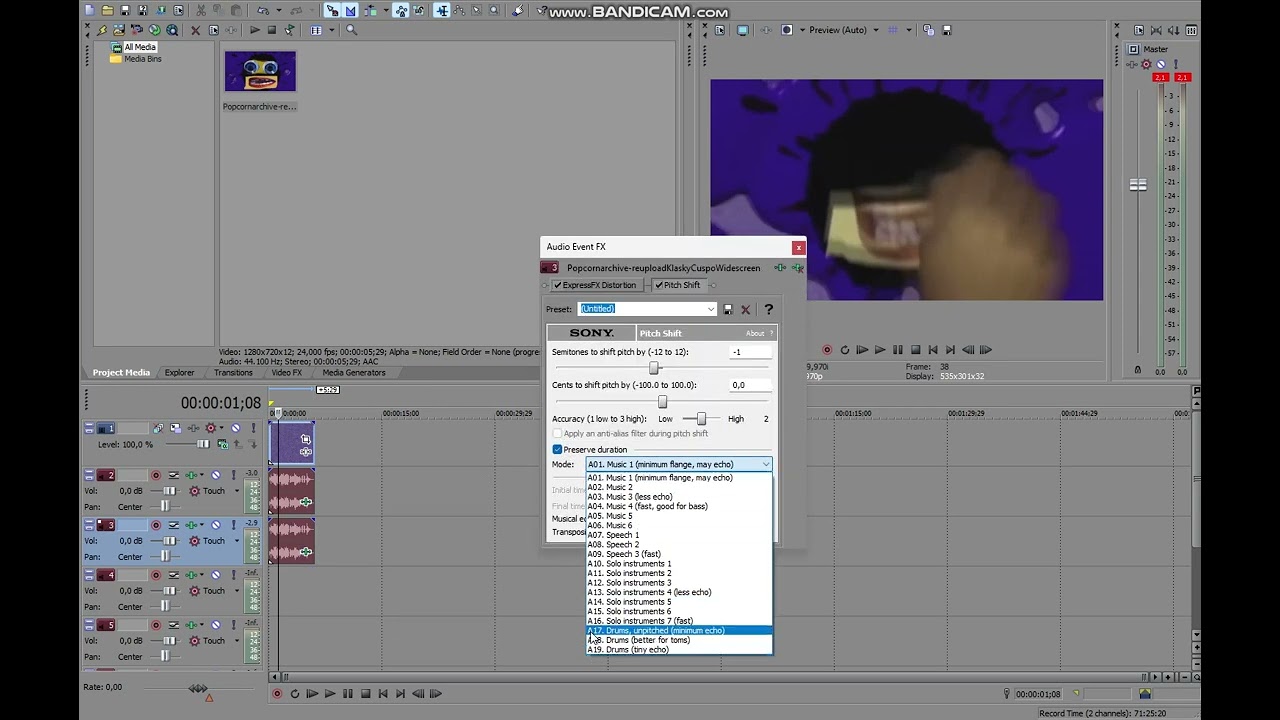Mute audio track 2
1280x720 pixels.
216,475
